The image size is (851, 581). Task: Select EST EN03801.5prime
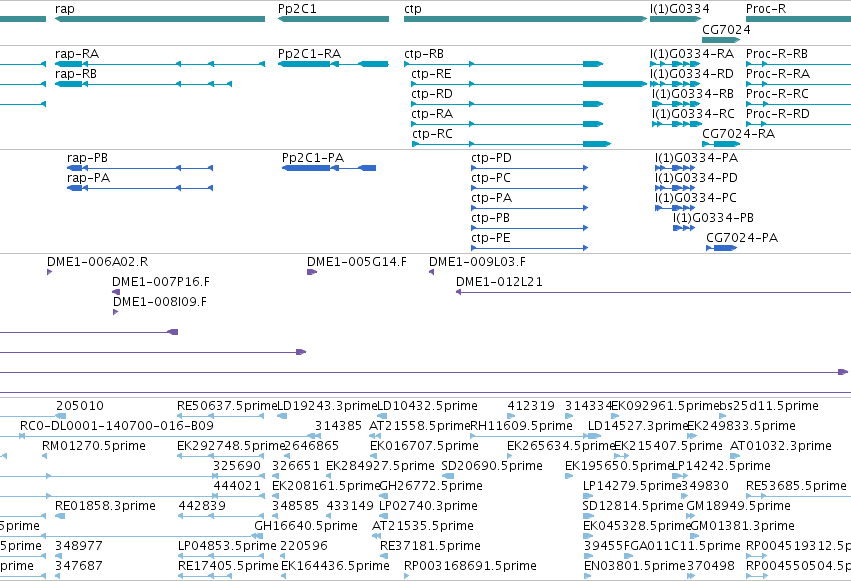pos(635,566)
